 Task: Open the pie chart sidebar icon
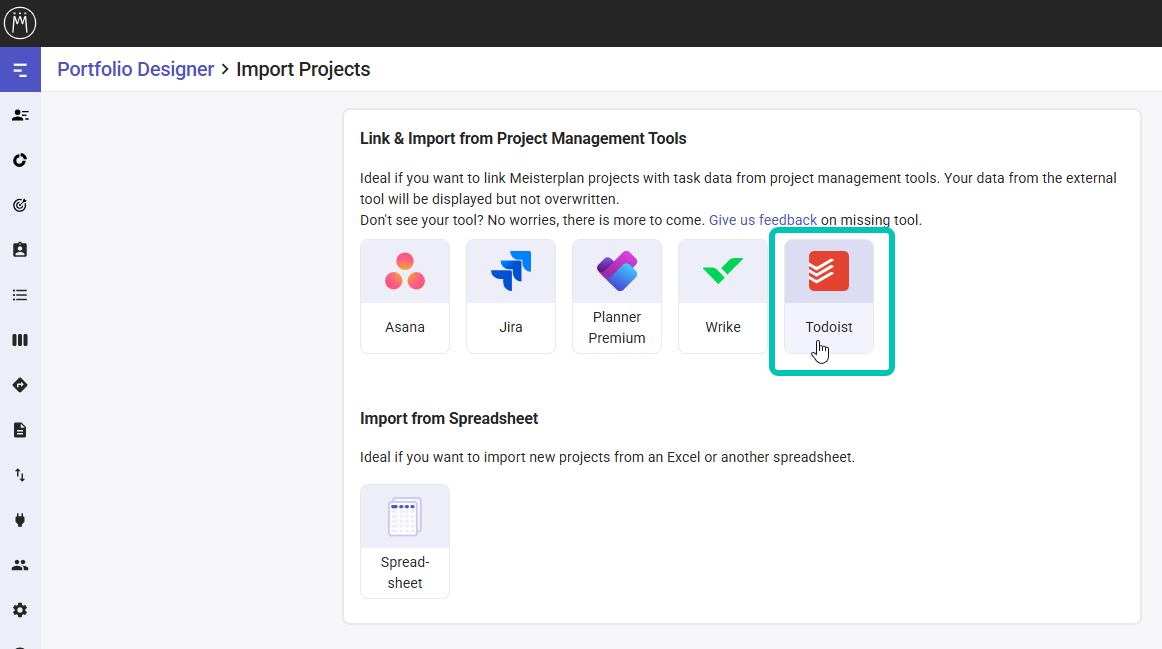(20, 160)
